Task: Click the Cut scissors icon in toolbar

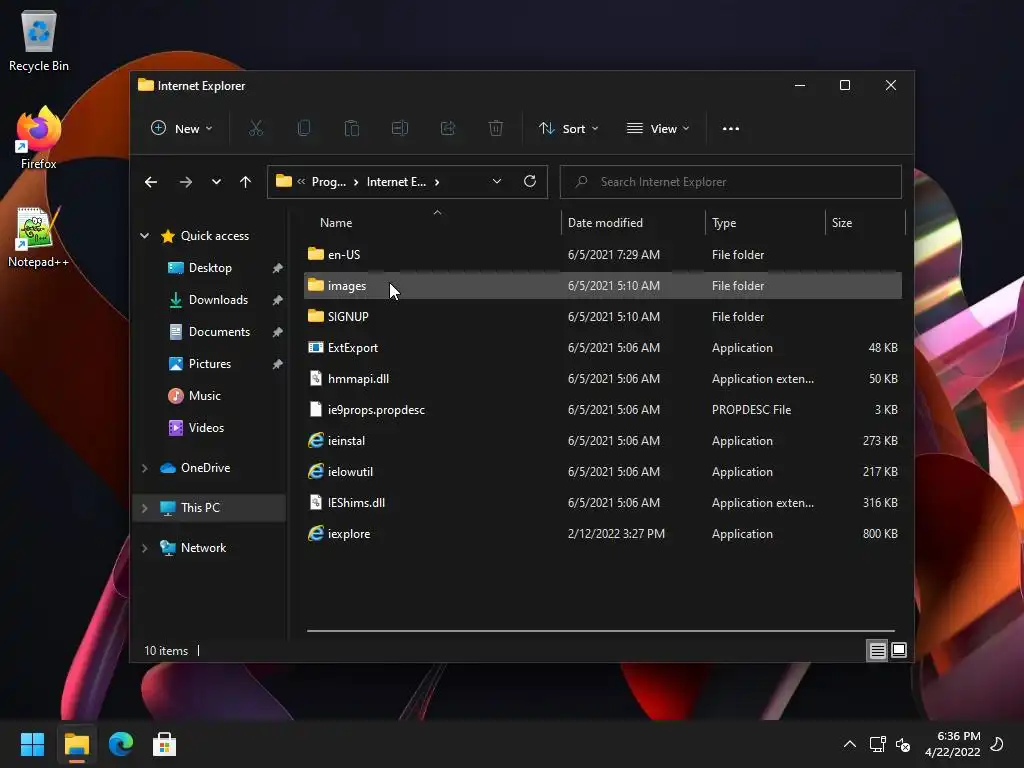Action: coord(256,129)
